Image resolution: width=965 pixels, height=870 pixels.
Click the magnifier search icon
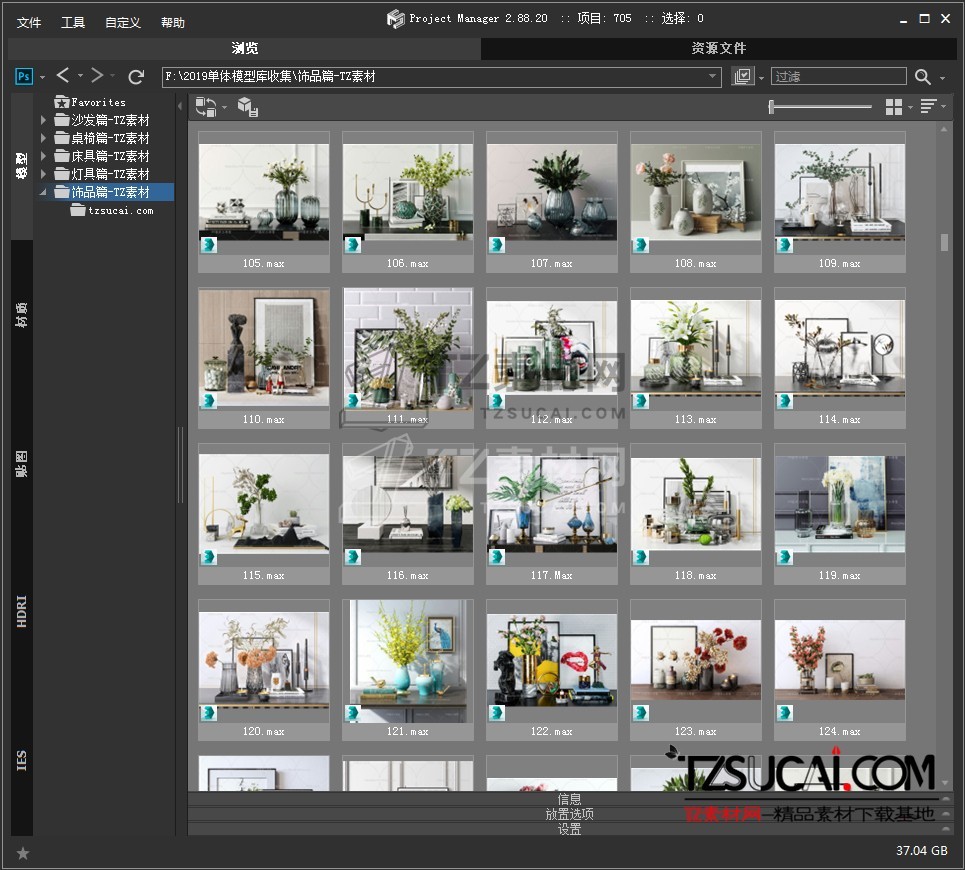coord(922,77)
